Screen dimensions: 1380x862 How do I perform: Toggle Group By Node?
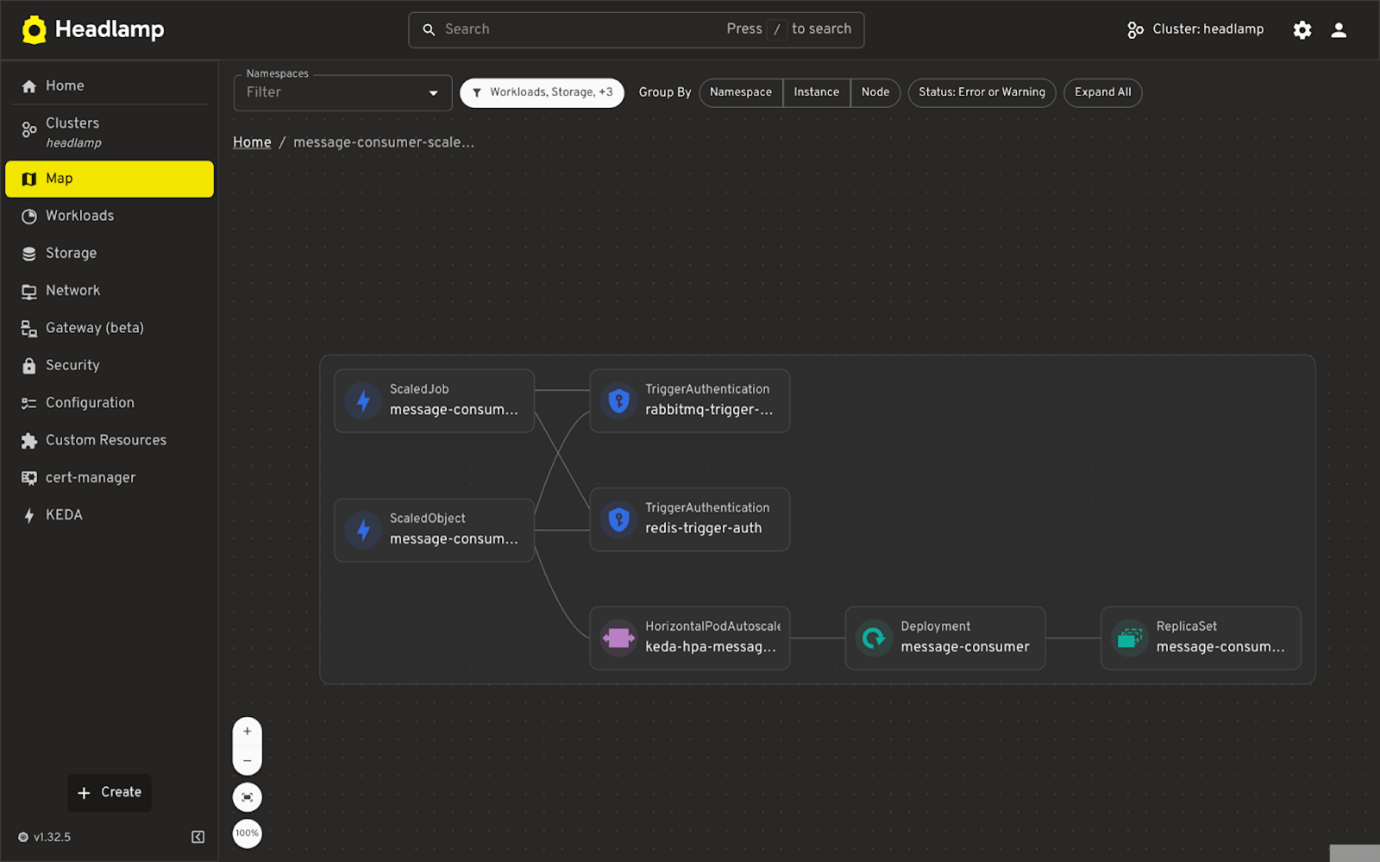pyautogui.click(x=875, y=92)
